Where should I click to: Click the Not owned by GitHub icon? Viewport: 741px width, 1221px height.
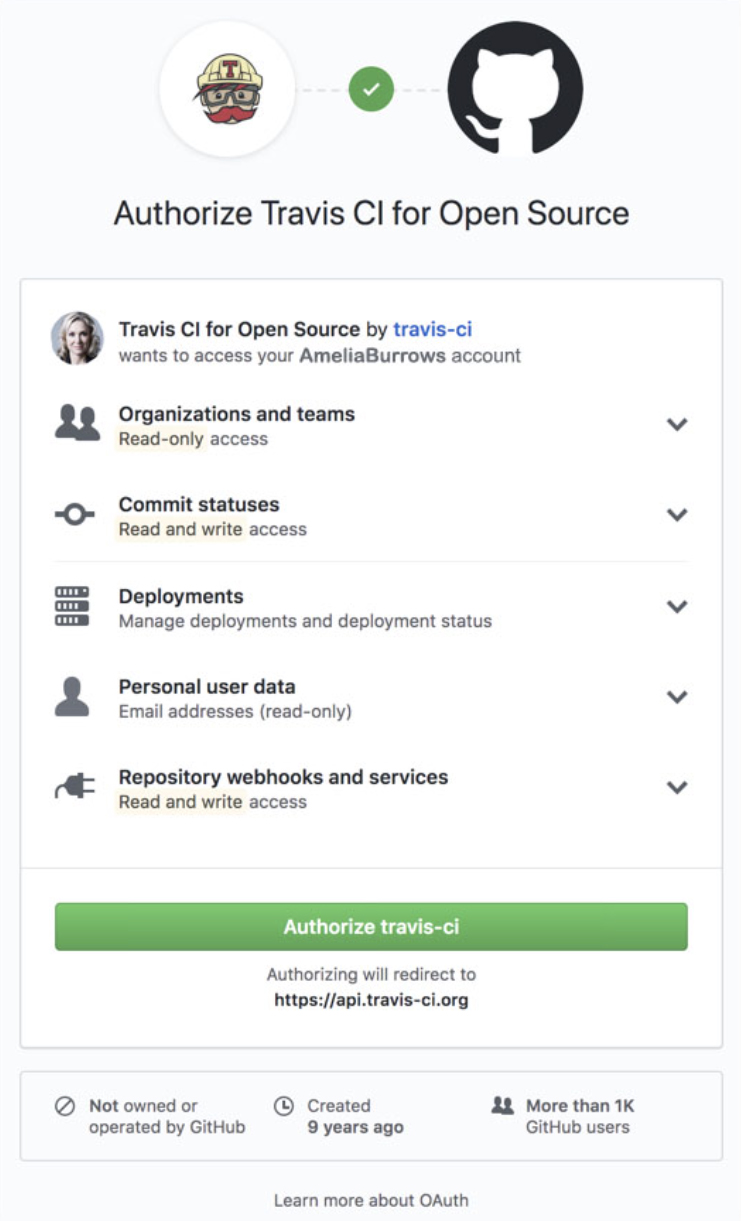click(x=65, y=1106)
